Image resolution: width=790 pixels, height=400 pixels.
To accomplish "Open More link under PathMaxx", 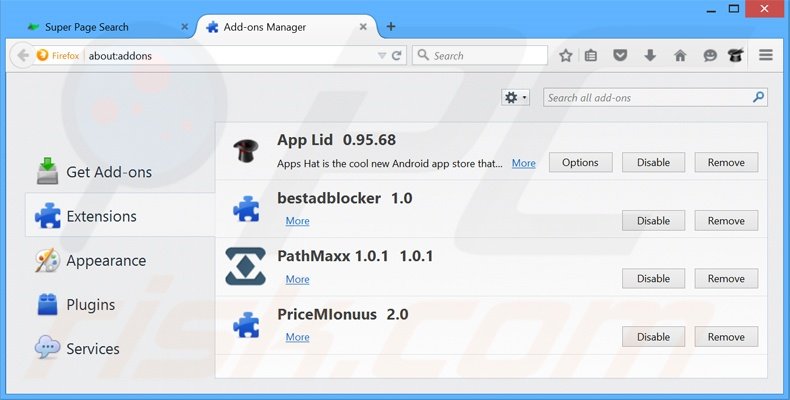I will [x=297, y=280].
